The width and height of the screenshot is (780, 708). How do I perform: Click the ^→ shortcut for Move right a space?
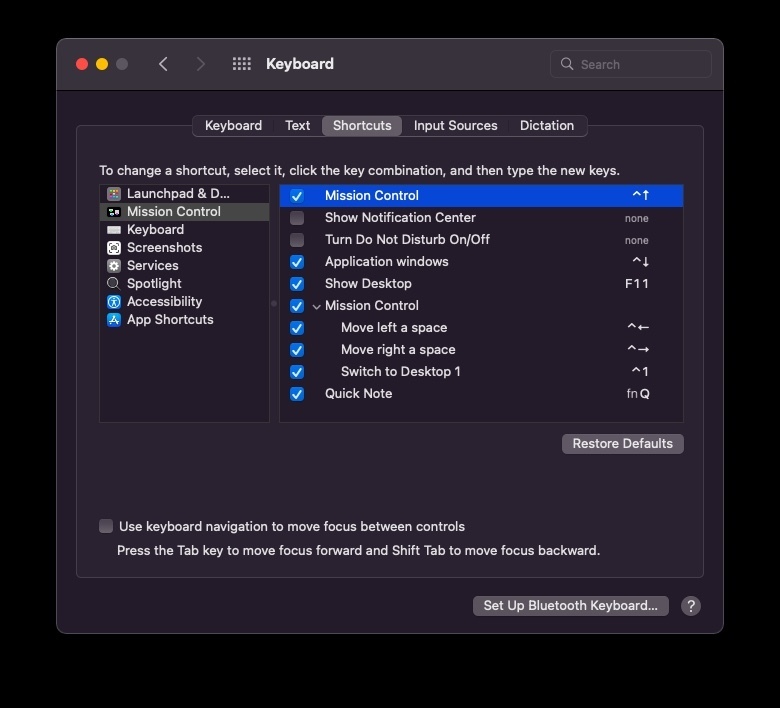click(638, 349)
